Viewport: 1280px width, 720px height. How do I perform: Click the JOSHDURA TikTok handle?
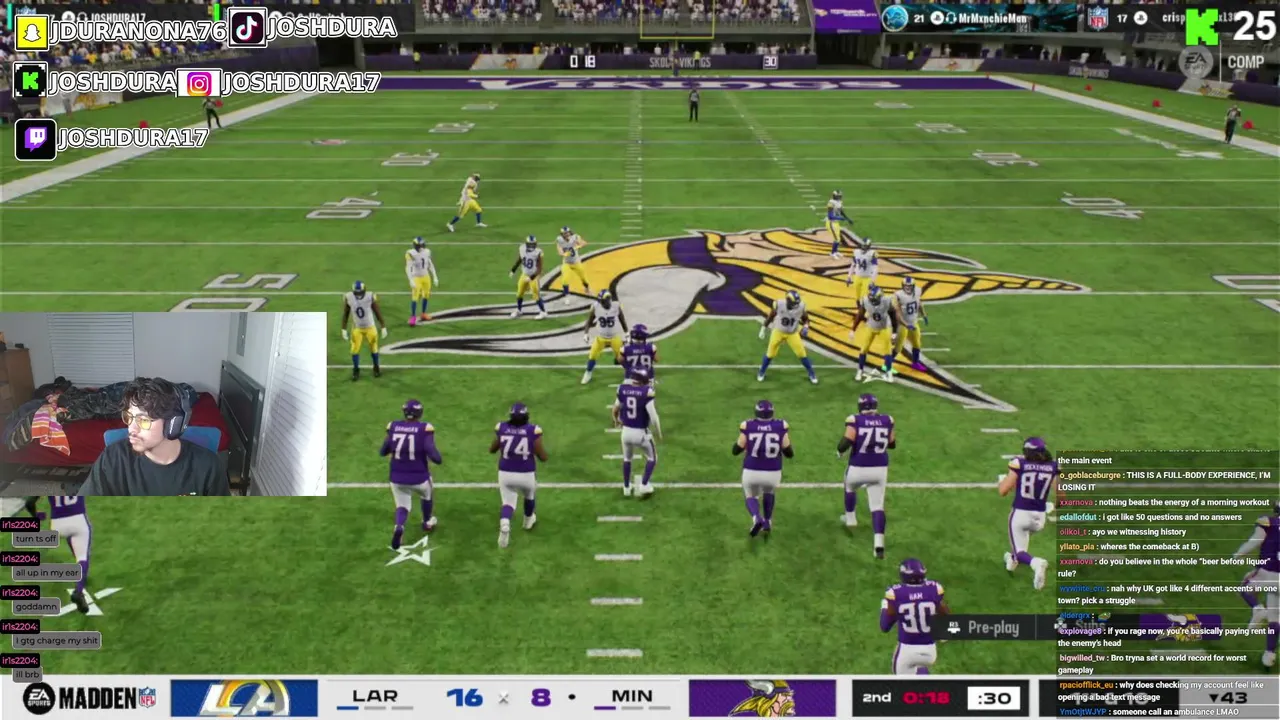[331, 27]
